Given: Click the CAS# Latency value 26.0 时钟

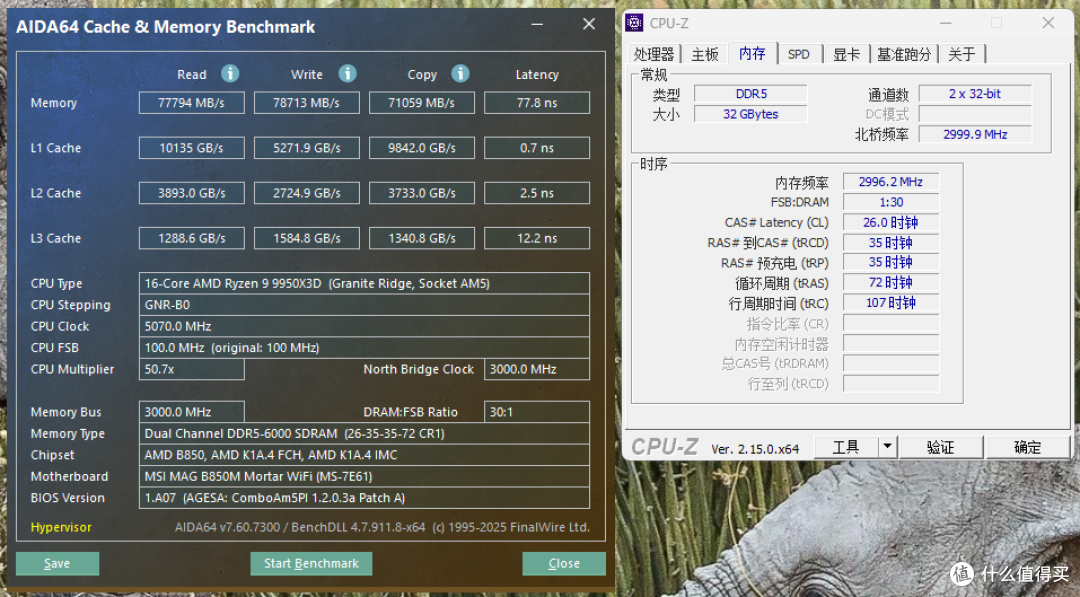Looking at the screenshot, I should click(x=891, y=222).
